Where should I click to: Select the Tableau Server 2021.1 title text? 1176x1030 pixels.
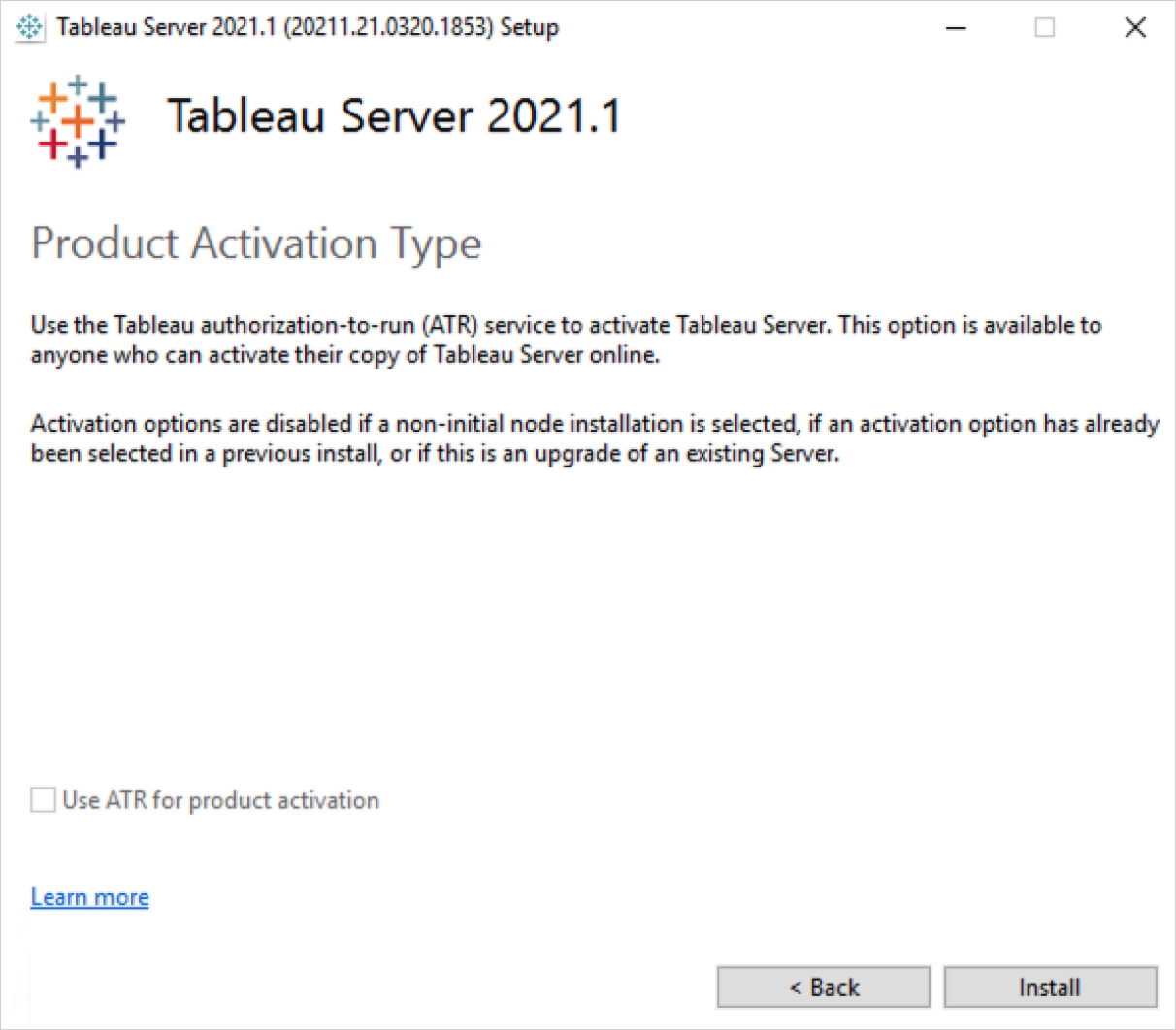tap(395, 116)
